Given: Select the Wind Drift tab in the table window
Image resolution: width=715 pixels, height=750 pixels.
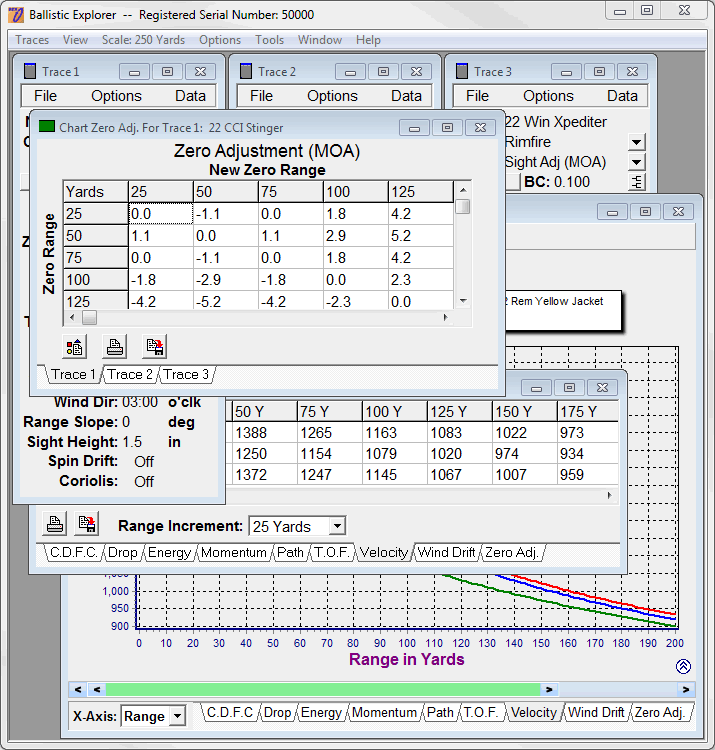Looking at the screenshot, I should coord(446,552).
